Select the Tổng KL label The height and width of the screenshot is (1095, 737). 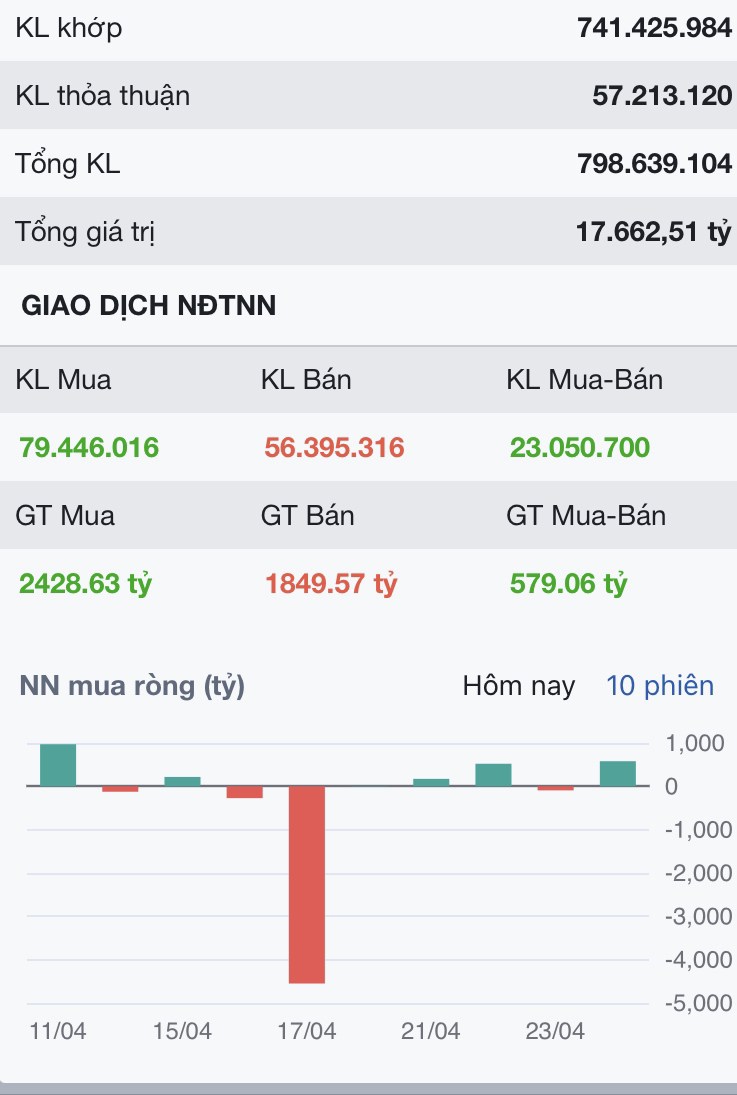pos(68,163)
